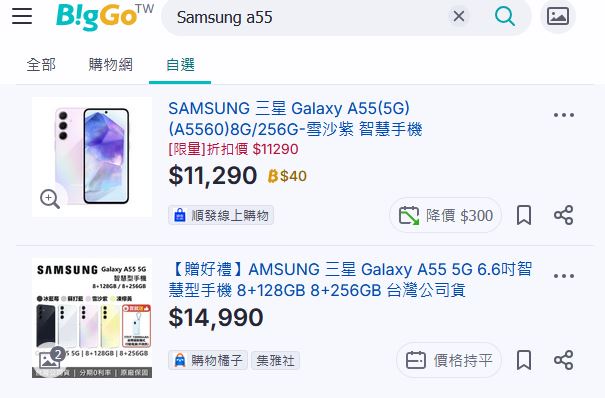This screenshot has width=605, height=398.
Task: Open the SAMSUNG Galaxy A55(5G) 雪沙紫 product link
Action: [x=295, y=119]
